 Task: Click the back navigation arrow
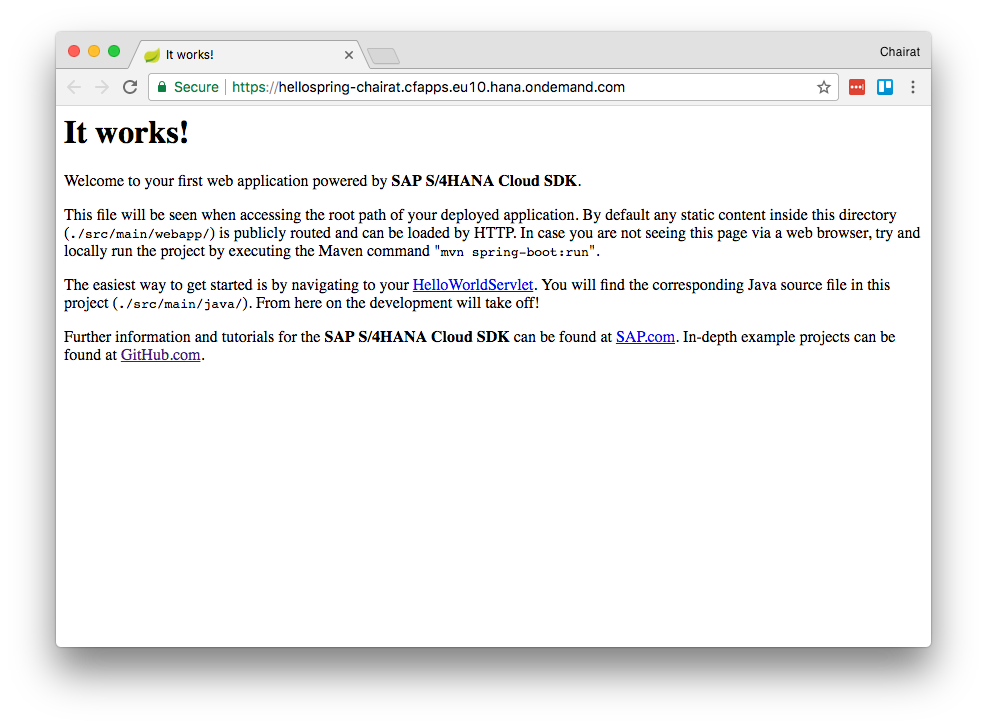(73, 87)
